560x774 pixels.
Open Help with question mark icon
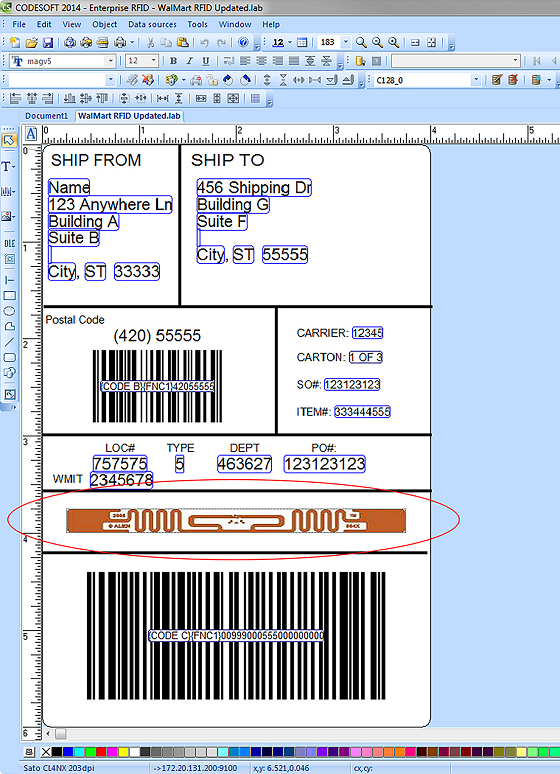point(243,42)
